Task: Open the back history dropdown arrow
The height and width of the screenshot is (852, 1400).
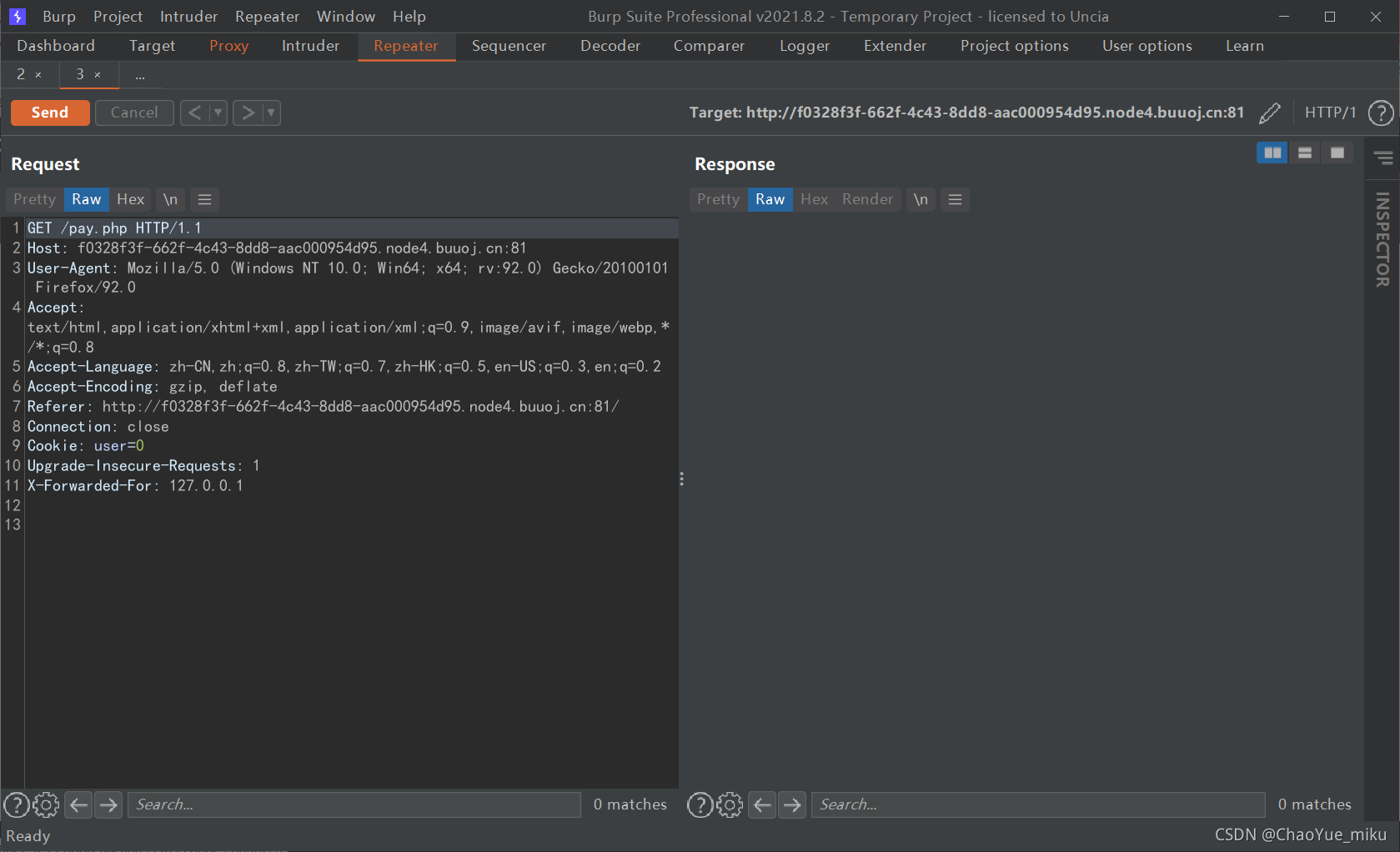Action: click(x=218, y=113)
